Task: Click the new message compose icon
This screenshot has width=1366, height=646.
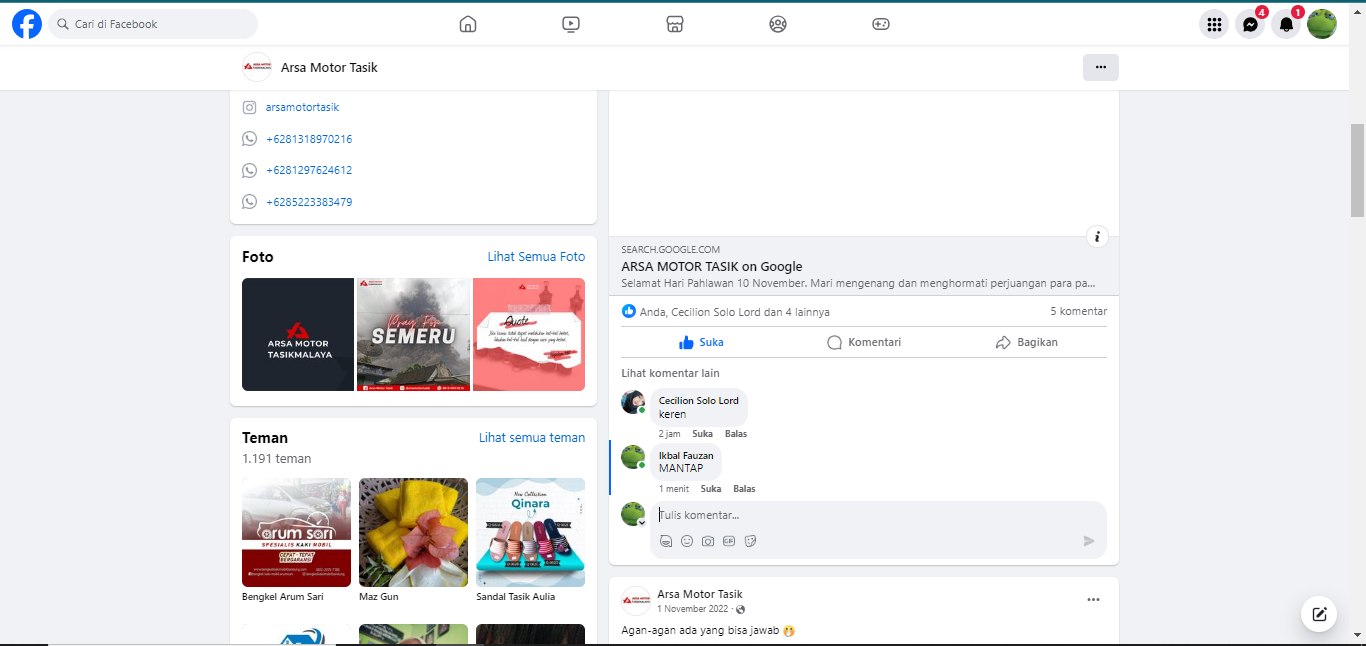Action: click(x=1319, y=614)
